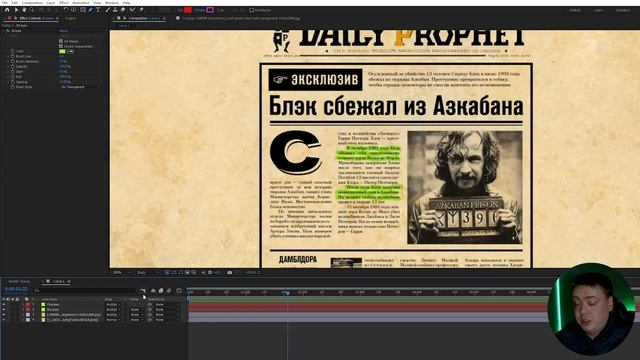Expand the Brush Hardness property
Image resolution: width=640 pixels, height=360 pixels.
(8, 62)
